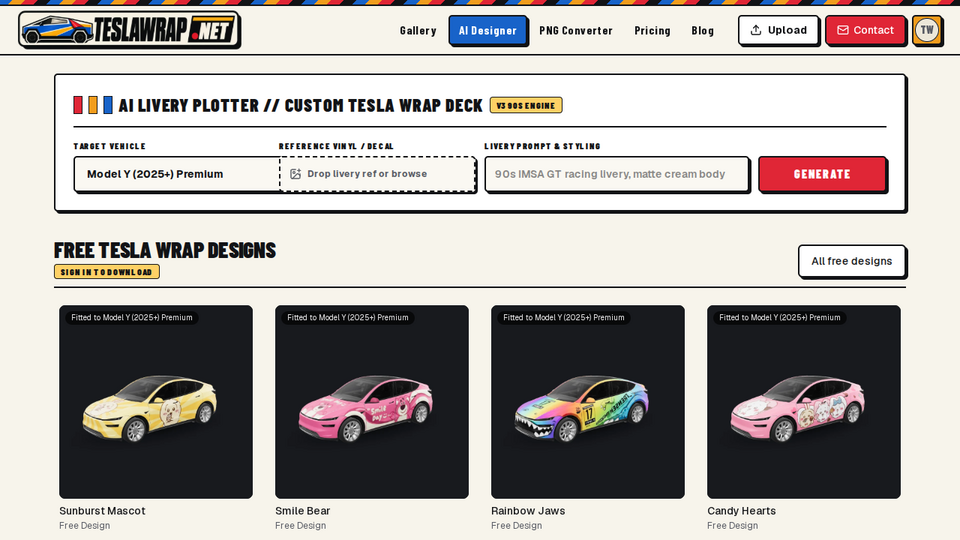Click the Fitted to Model Y tag on Rainbow Jaws

coord(564,317)
